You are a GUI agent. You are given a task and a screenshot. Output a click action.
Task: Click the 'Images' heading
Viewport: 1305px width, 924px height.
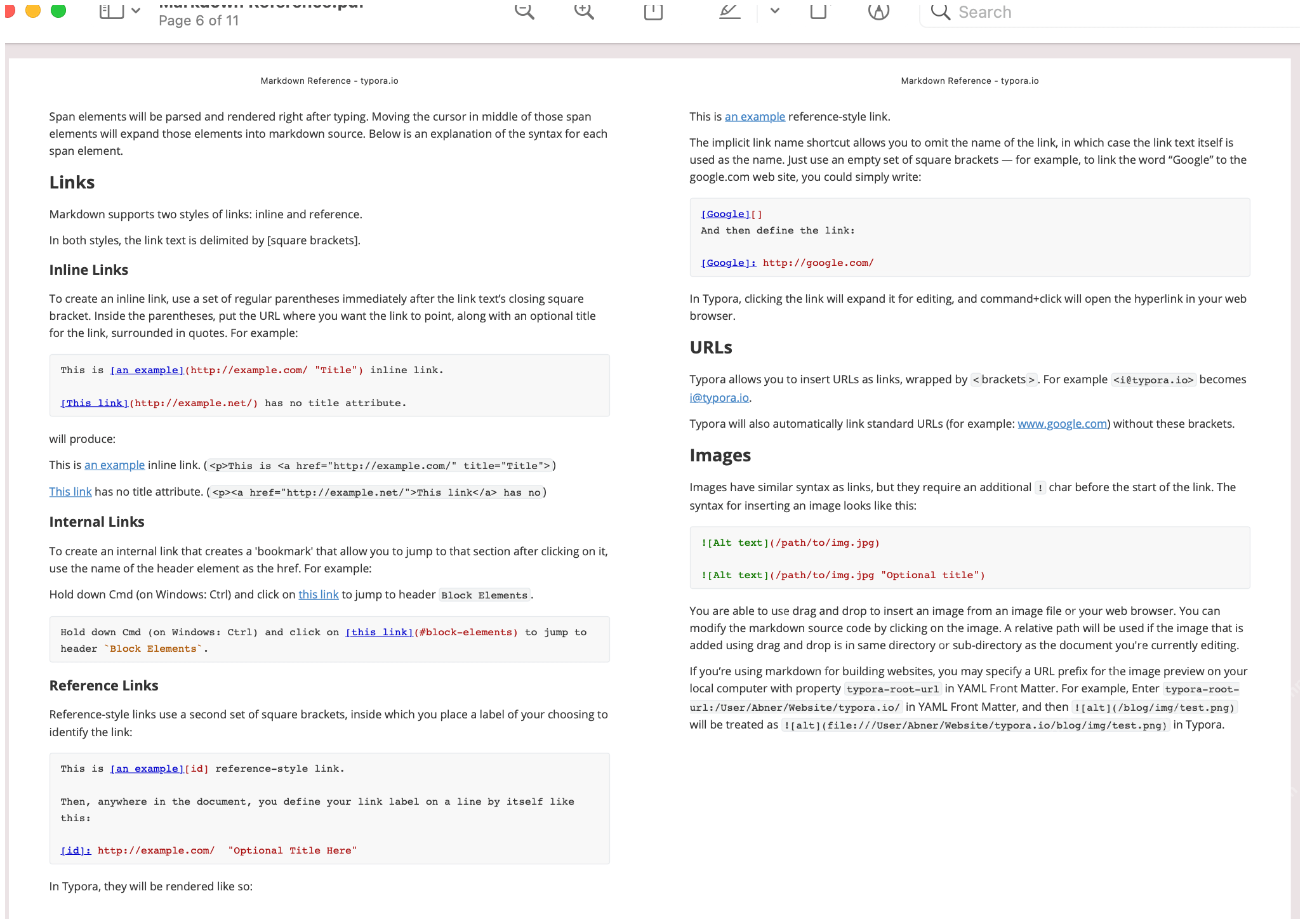coord(720,456)
